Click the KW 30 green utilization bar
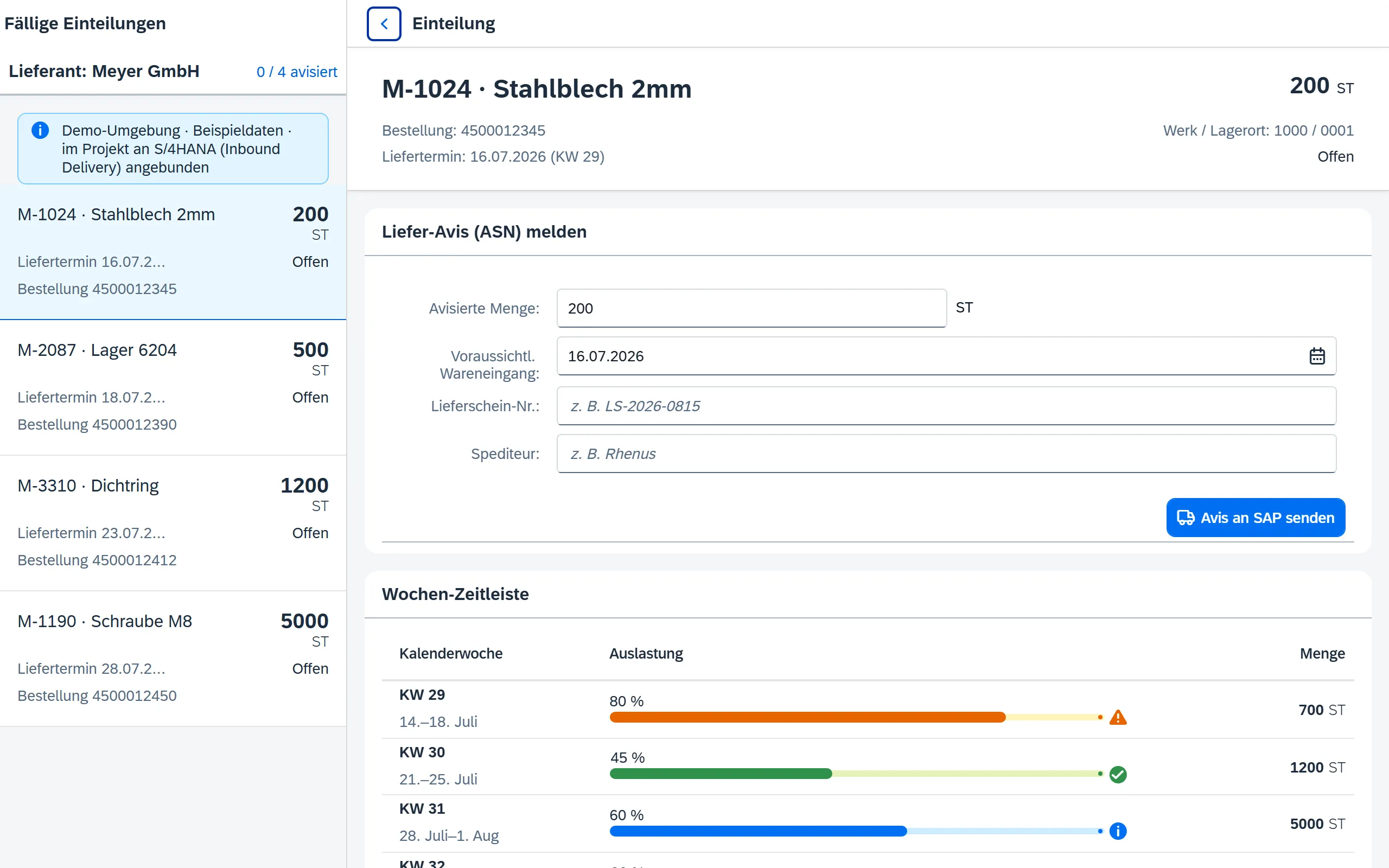The height and width of the screenshot is (868, 1389). tap(721, 774)
